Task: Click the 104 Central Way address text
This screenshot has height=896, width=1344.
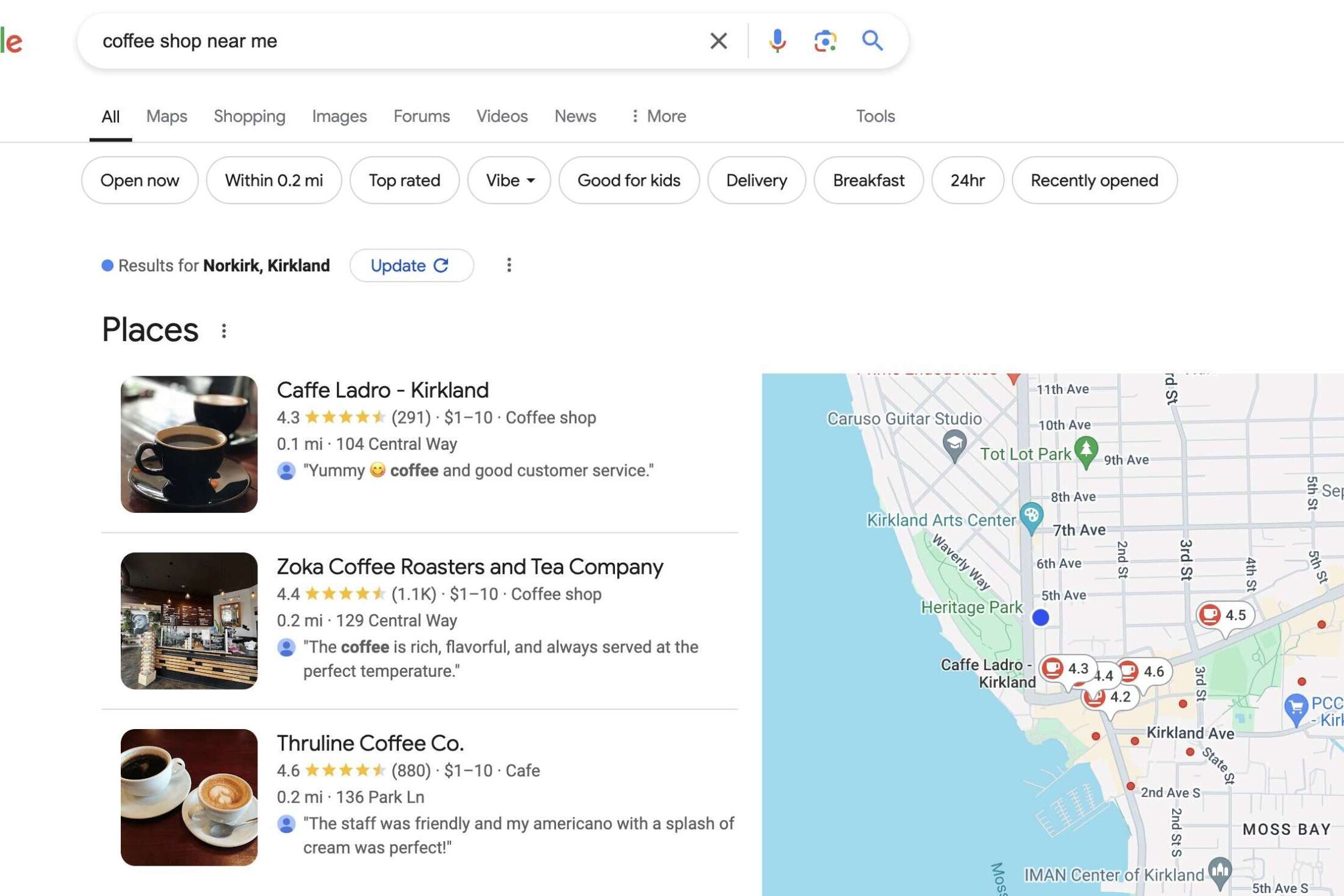Action: (x=396, y=444)
